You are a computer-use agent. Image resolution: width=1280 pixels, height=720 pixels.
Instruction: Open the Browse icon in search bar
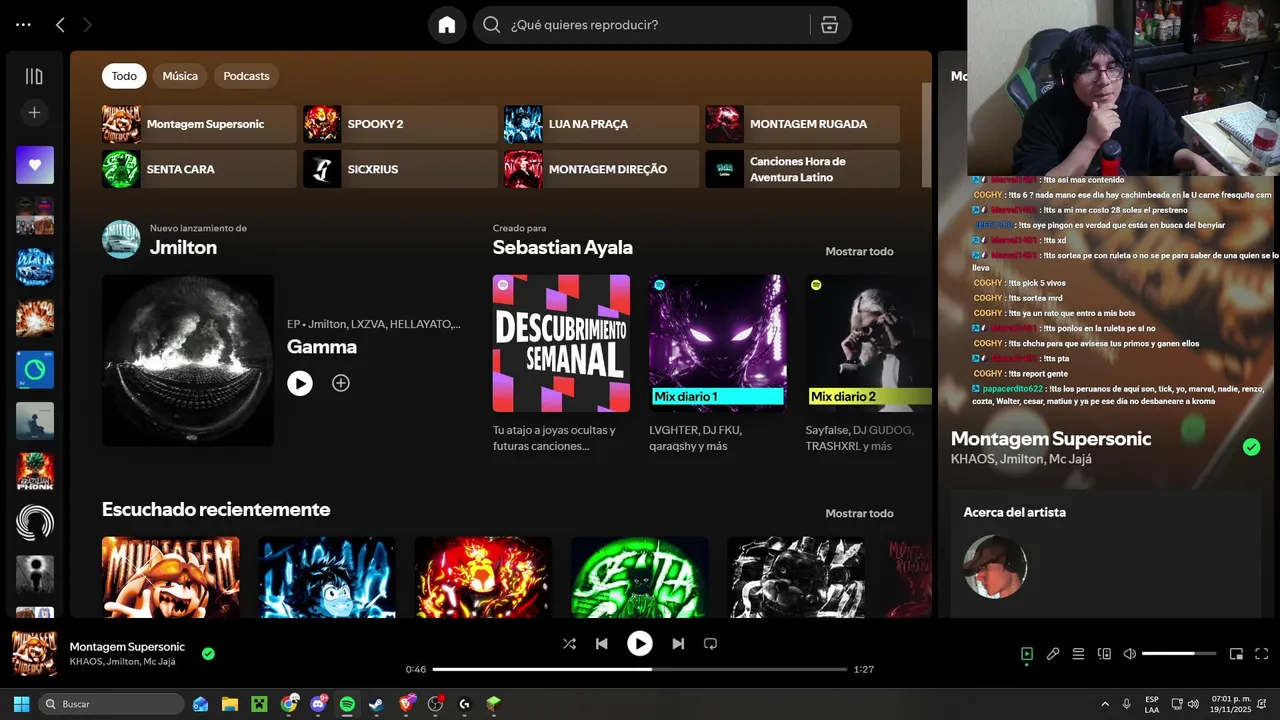(x=829, y=25)
